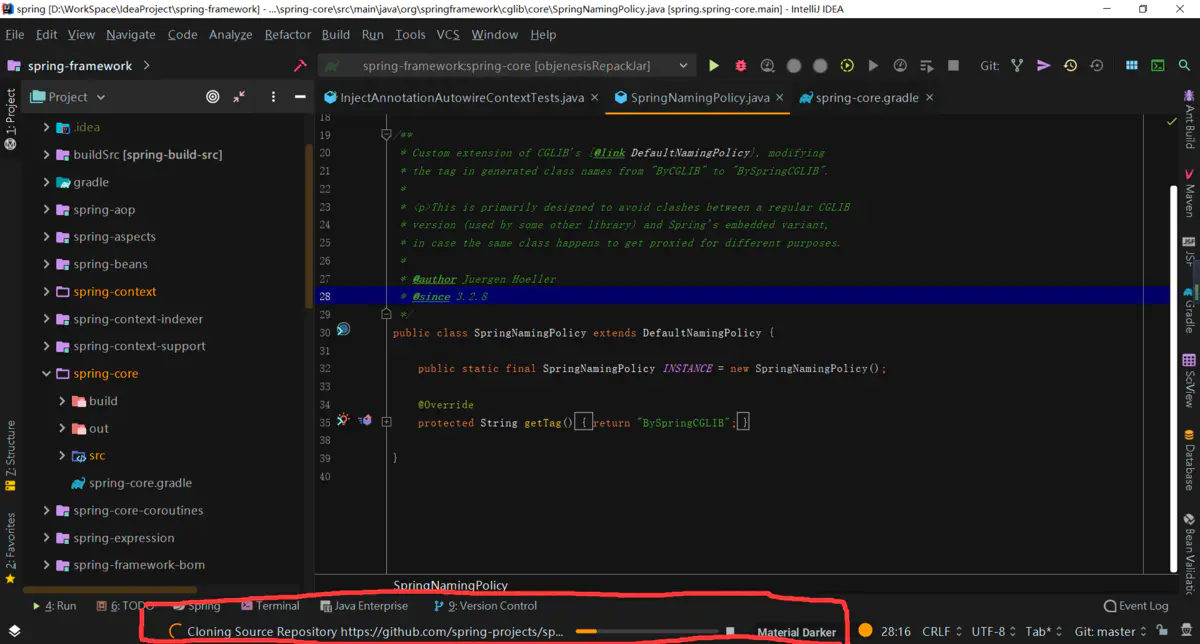Click the 28:16 line-column indicator
The height and width of the screenshot is (644, 1200).
[x=895, y=631]
